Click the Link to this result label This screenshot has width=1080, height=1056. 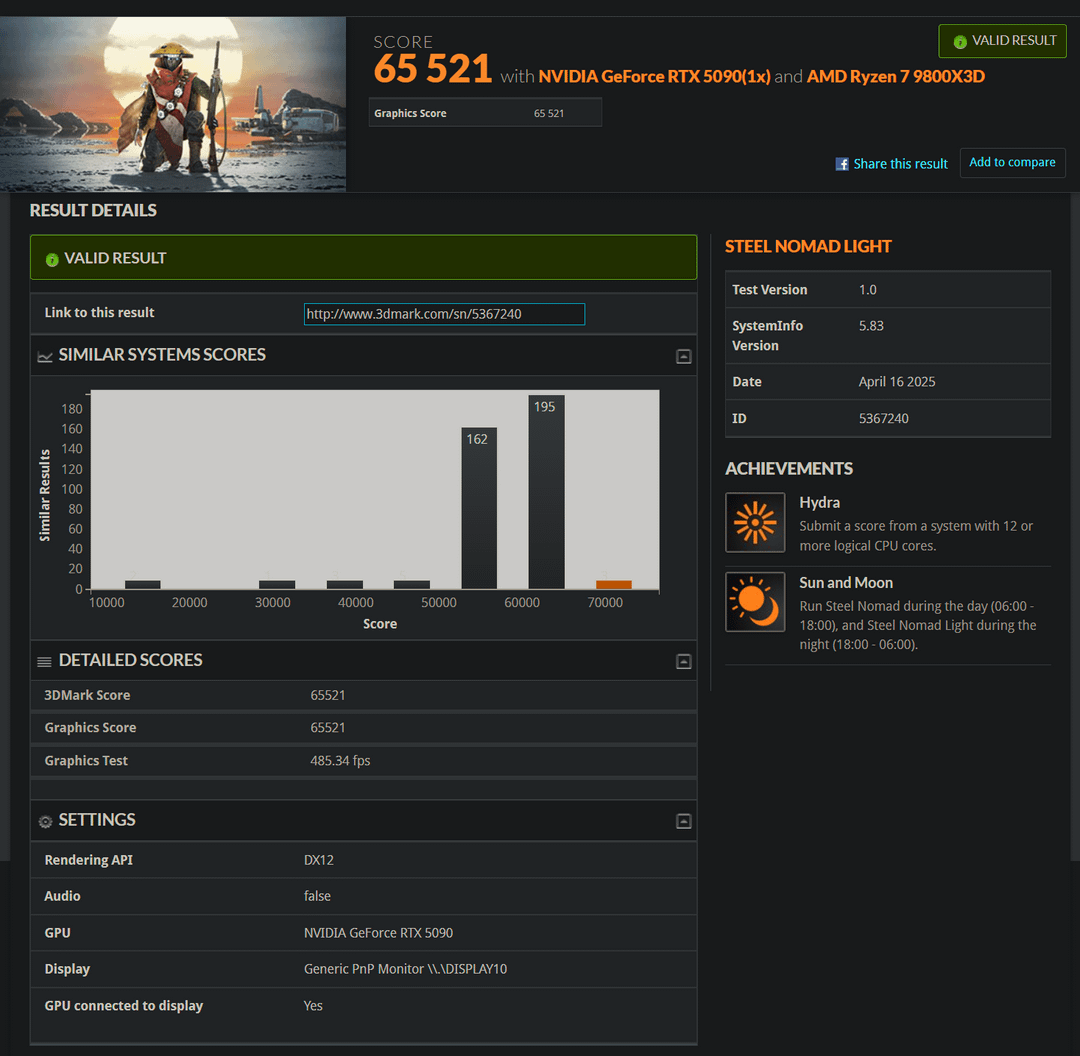point(99,313)
